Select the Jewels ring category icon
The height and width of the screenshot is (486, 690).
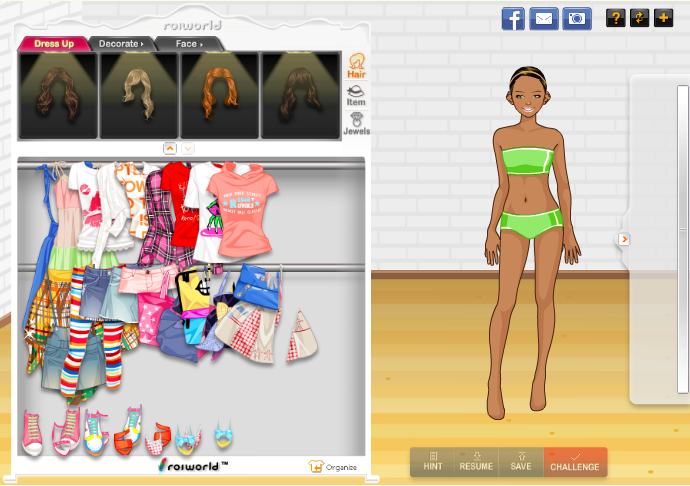356,124
